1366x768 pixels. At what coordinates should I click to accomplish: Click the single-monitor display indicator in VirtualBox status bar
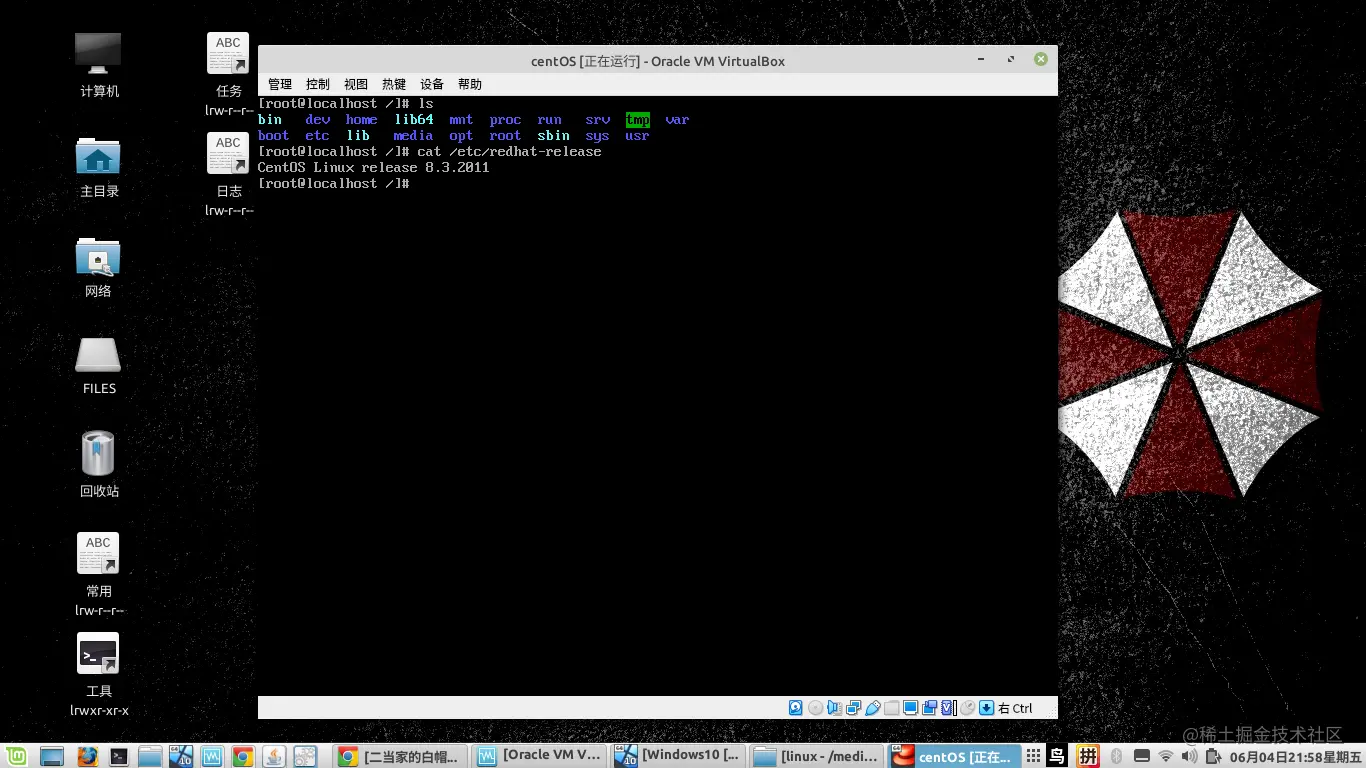[910, 708]
